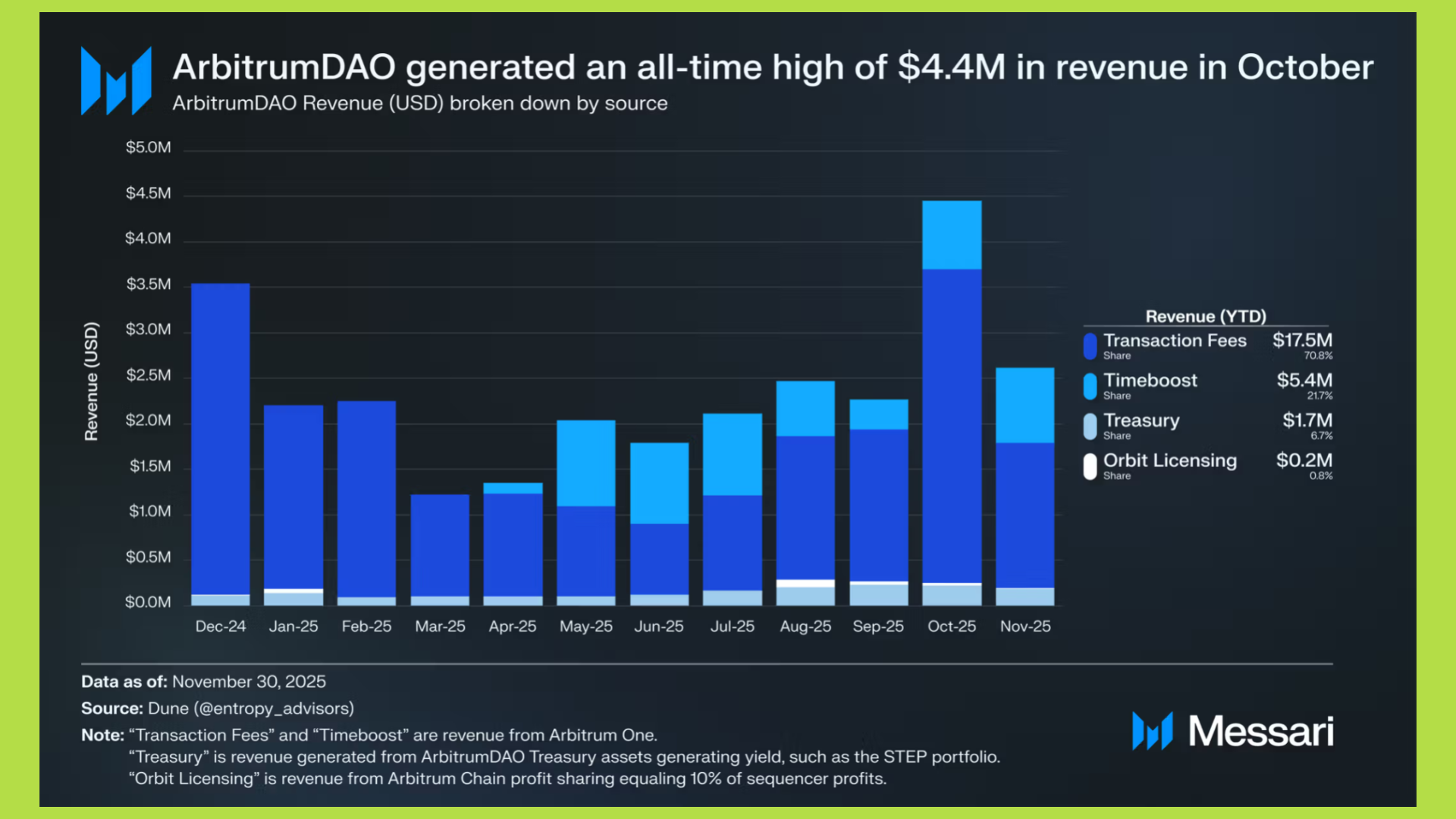Click the Revenue (YTD) legend header
The image size is (1456, 819).
click(1206, 316)
